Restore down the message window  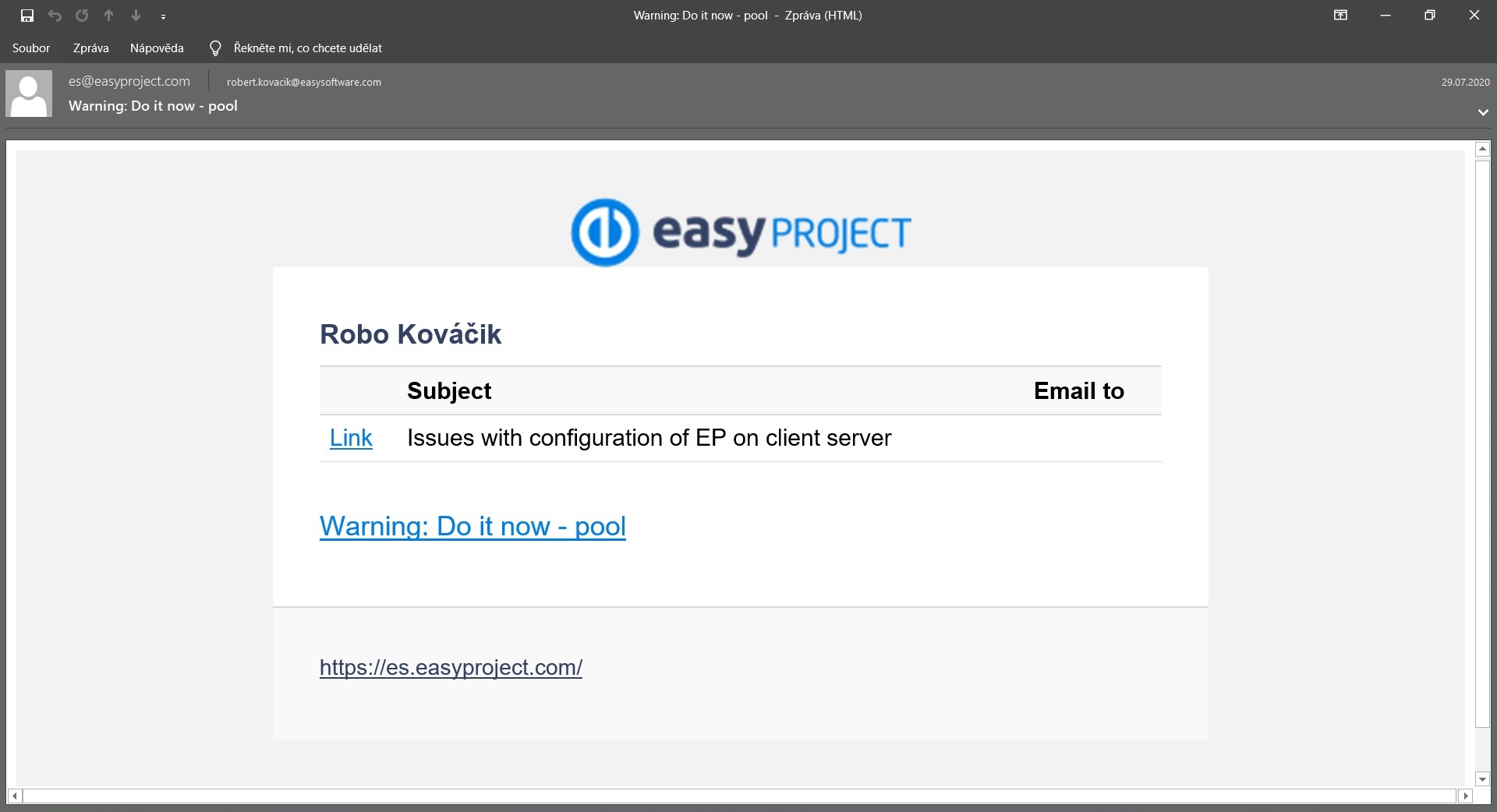1430,15
